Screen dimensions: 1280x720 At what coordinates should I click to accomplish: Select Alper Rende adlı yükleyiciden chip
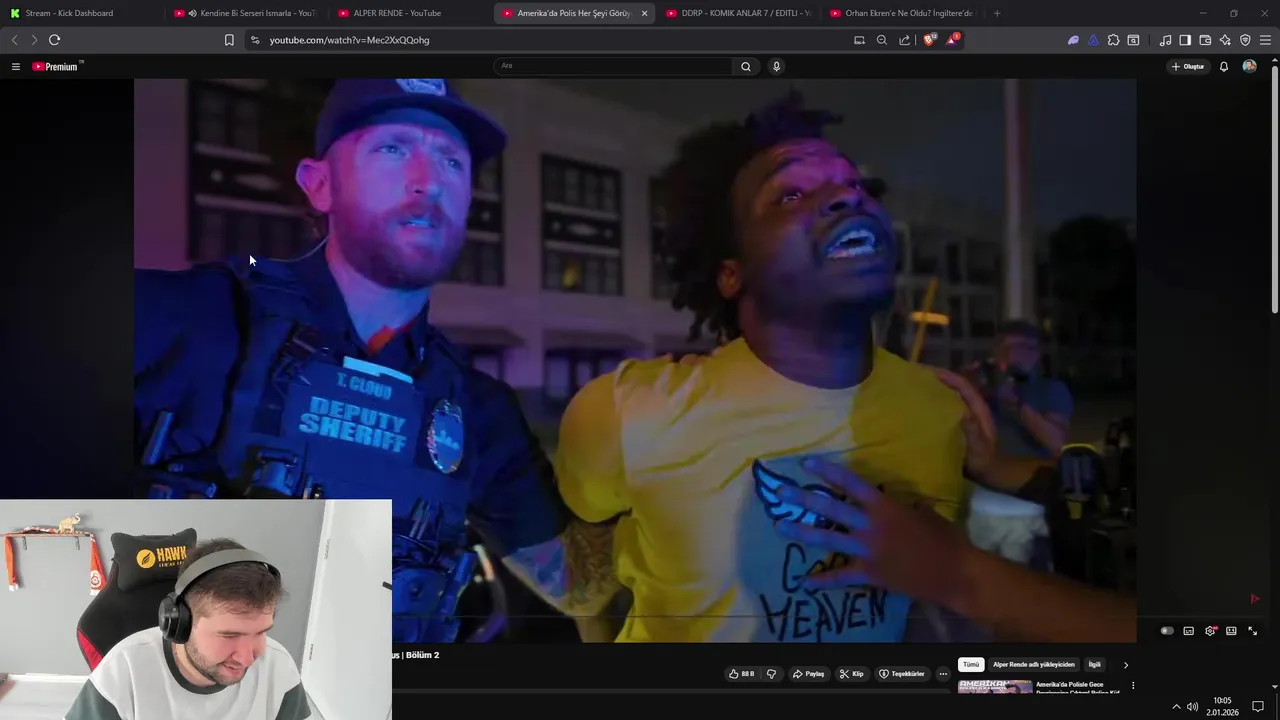point(1034,665)
